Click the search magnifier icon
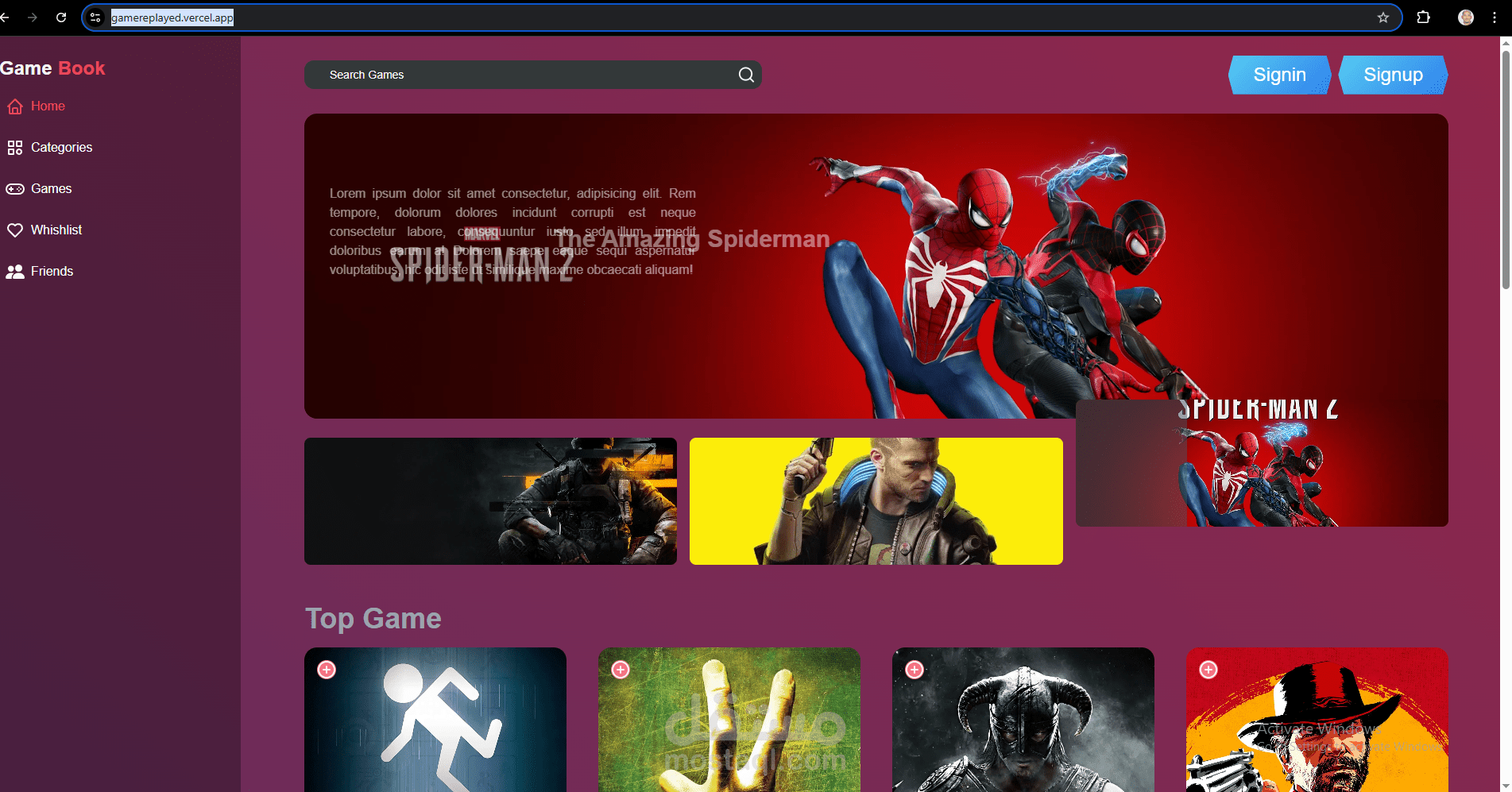The height and width of the screenshot is (792, 1512). tap(746, 75)
